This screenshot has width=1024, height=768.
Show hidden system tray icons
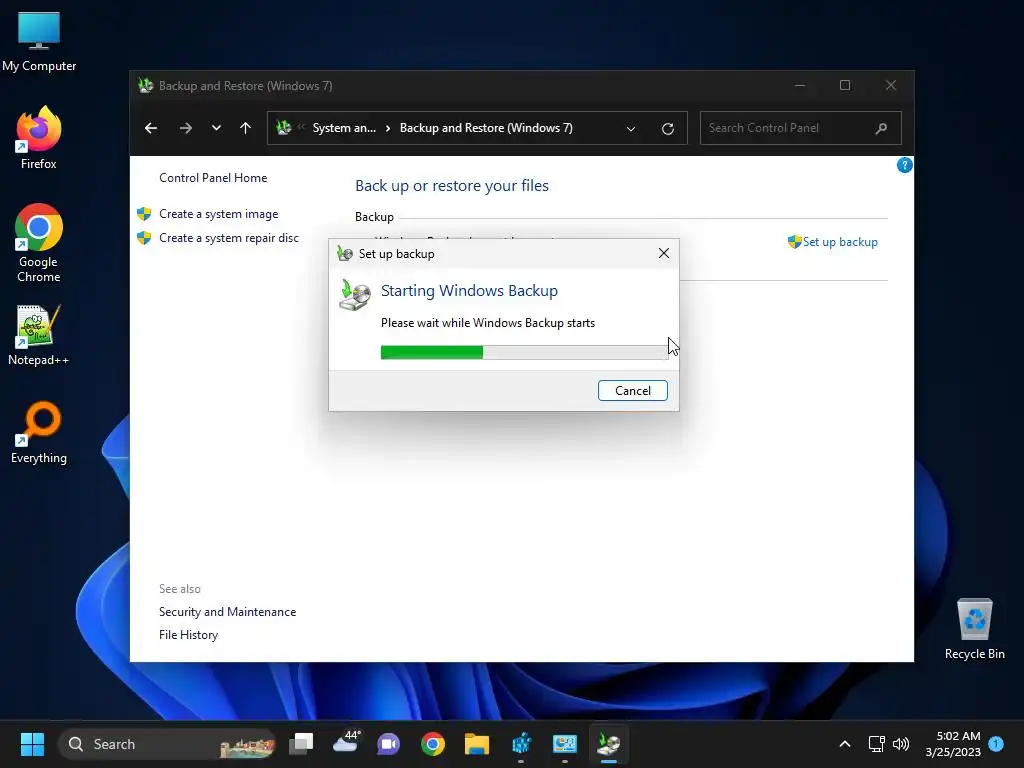844,744
